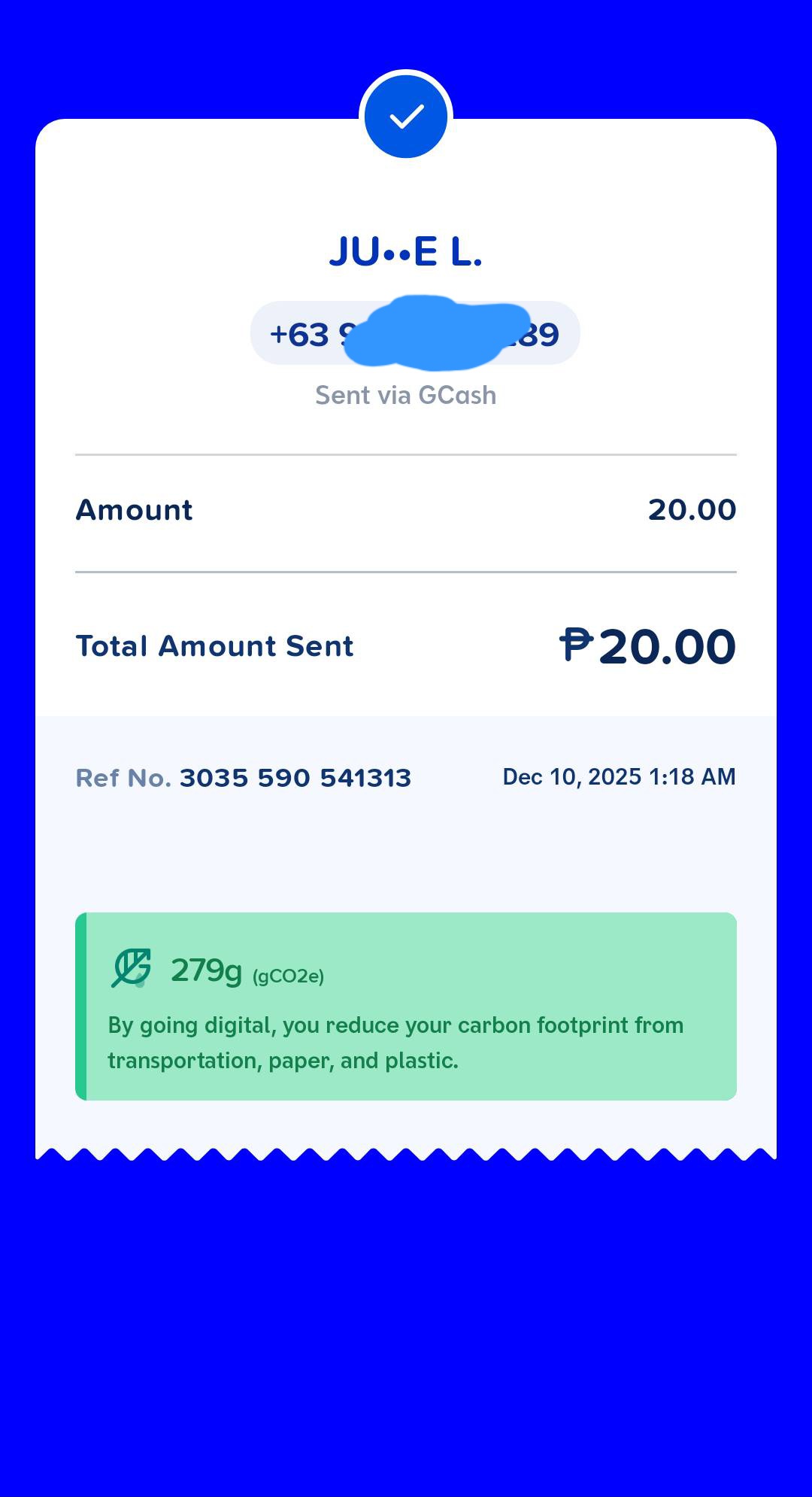The height and width of the screenshot is (1497, 812).
Task: Click the Dec 10, 2025 1:18 AM timestamp
Action: pyautogui.click(x=619, y=777)
